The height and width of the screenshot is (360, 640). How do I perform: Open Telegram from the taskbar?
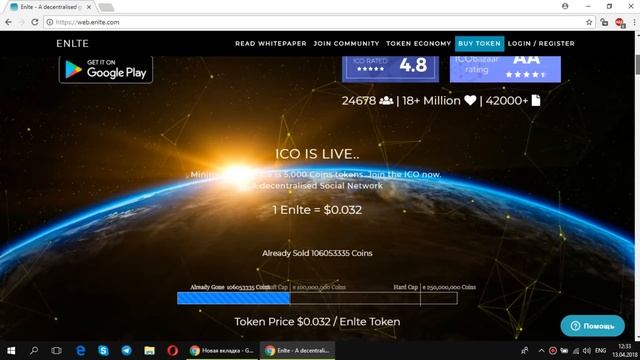(127, 351)
